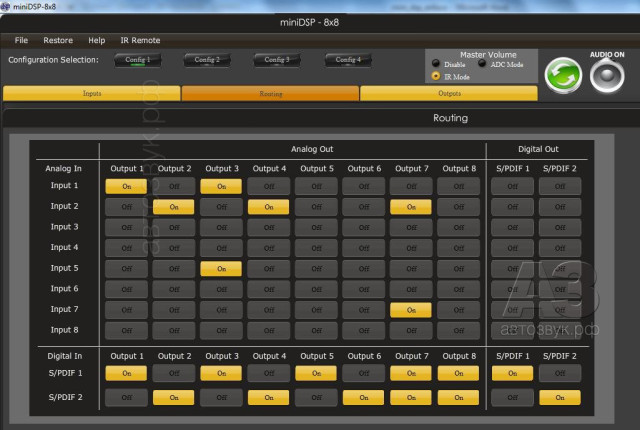
Task: Open the IR Remote menu
Action: pyautogui.click(x=140, y=40)
